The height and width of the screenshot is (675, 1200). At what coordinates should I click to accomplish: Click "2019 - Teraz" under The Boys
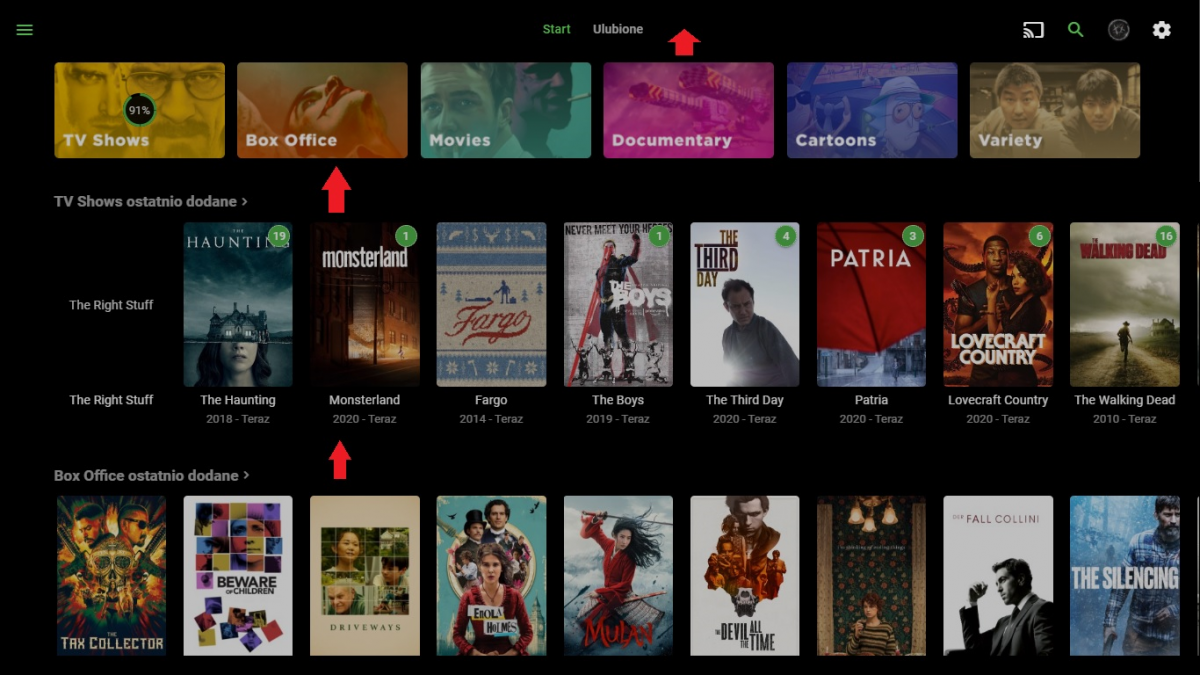pyautogui.click(x=618, y=419)
